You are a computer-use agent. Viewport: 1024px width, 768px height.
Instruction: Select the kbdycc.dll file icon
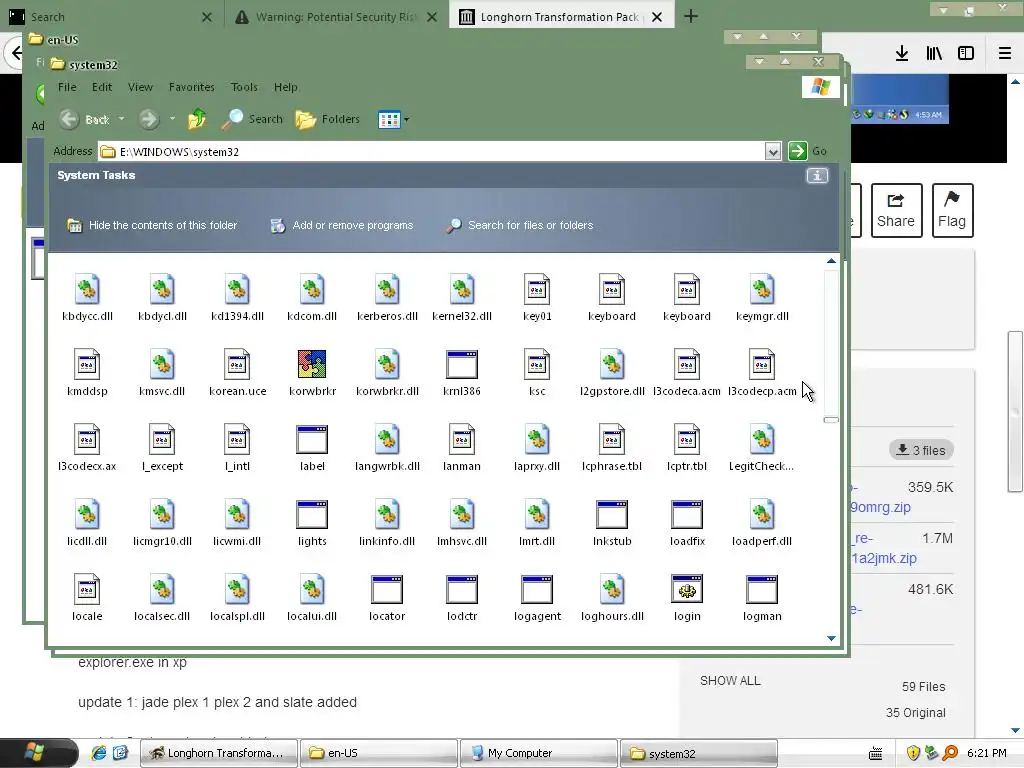87,289
